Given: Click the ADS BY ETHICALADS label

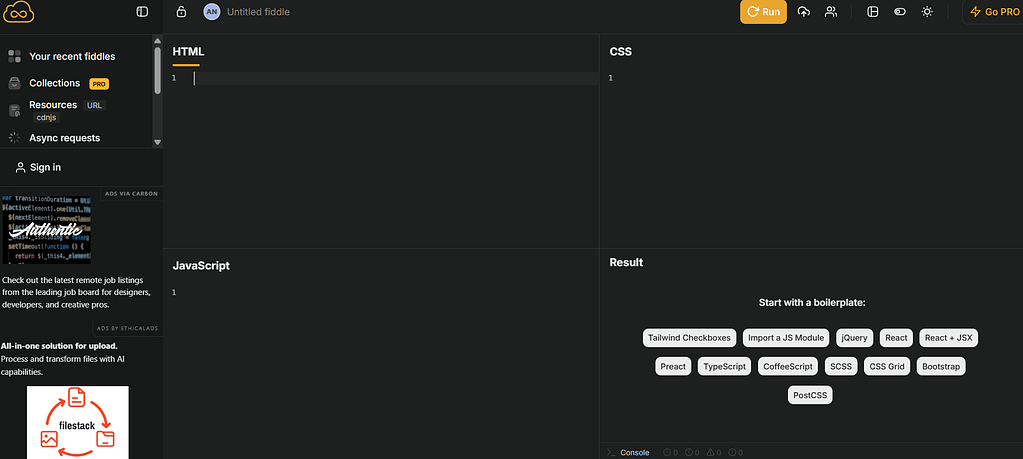Looking at the screenshot, I should click(127, 329).
